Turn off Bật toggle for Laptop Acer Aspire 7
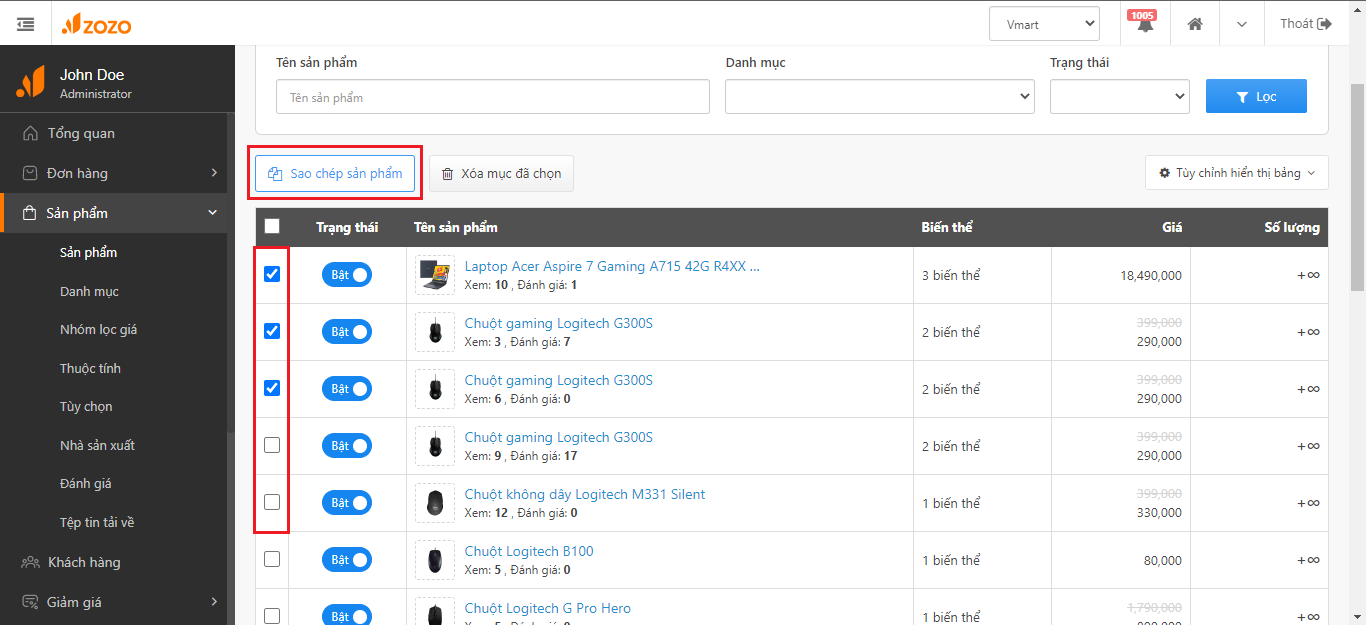 [347, 275]
